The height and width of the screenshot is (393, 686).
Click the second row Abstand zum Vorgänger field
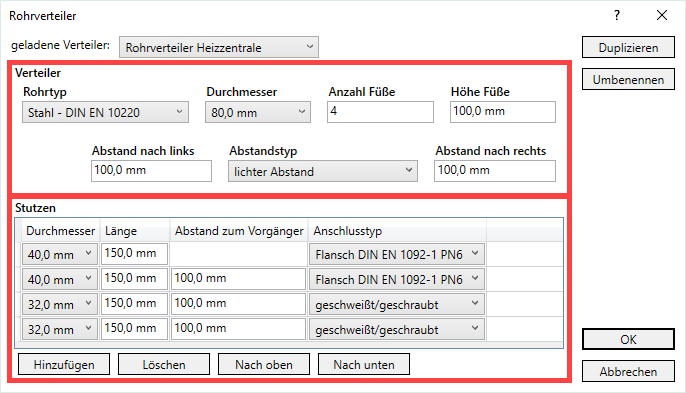tap(238, 279)
